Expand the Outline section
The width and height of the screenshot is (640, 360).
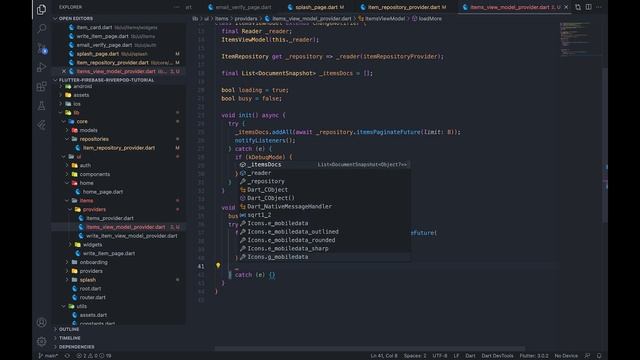click(x=69, y=329)
